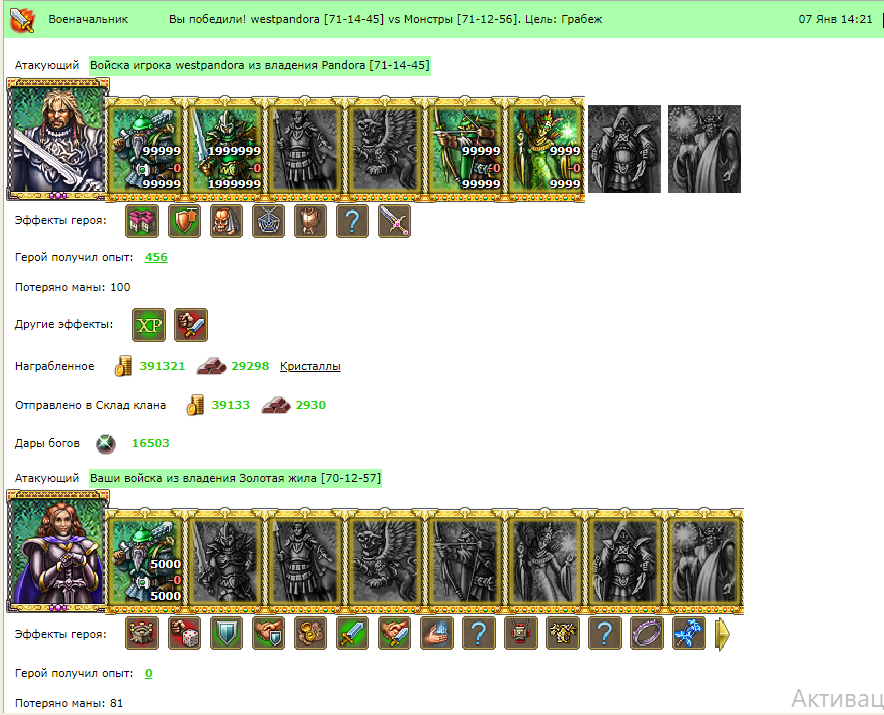Click the spider web amulet effect icon

268,220
